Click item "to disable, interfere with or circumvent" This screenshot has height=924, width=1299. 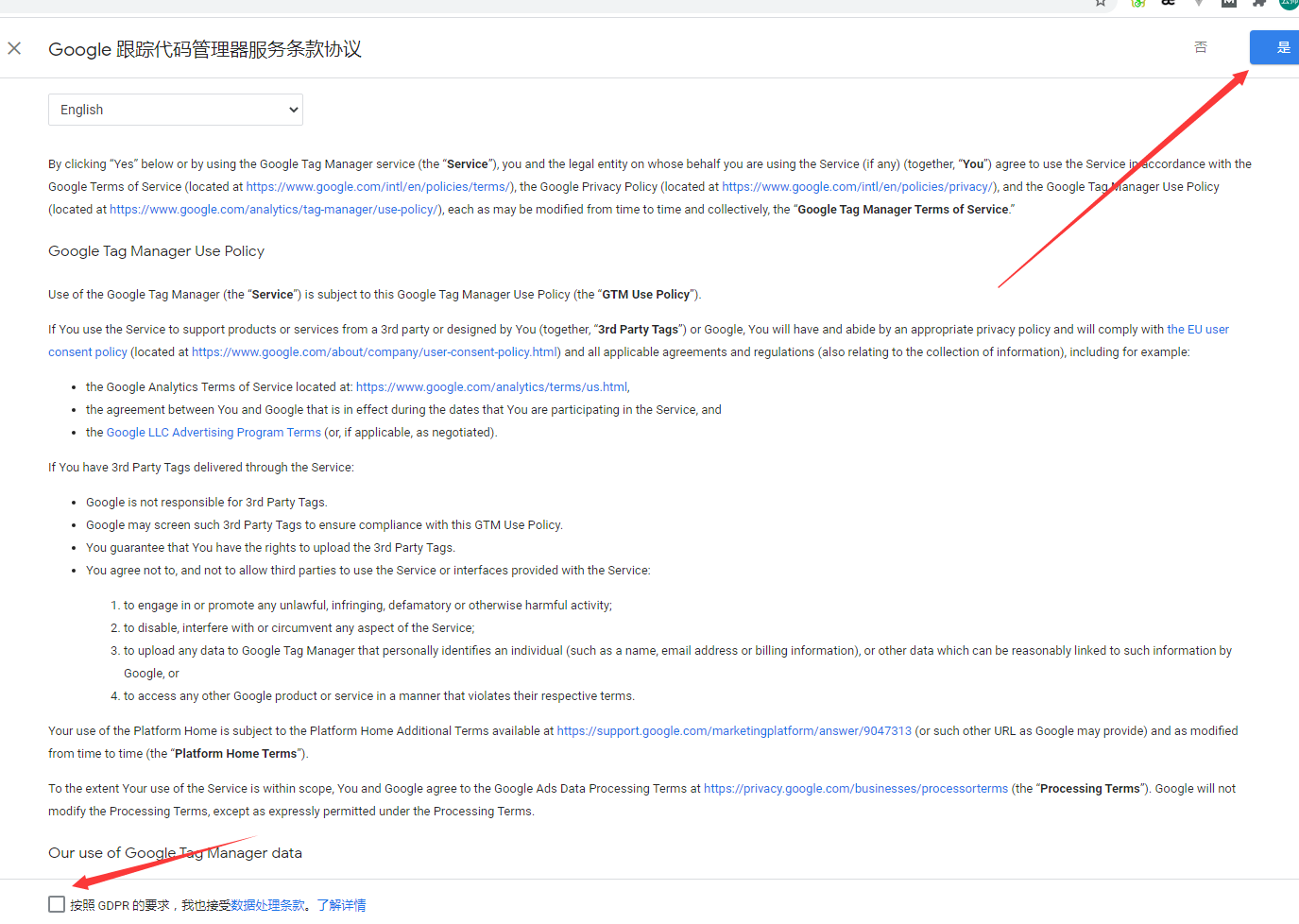click(299, 628)
